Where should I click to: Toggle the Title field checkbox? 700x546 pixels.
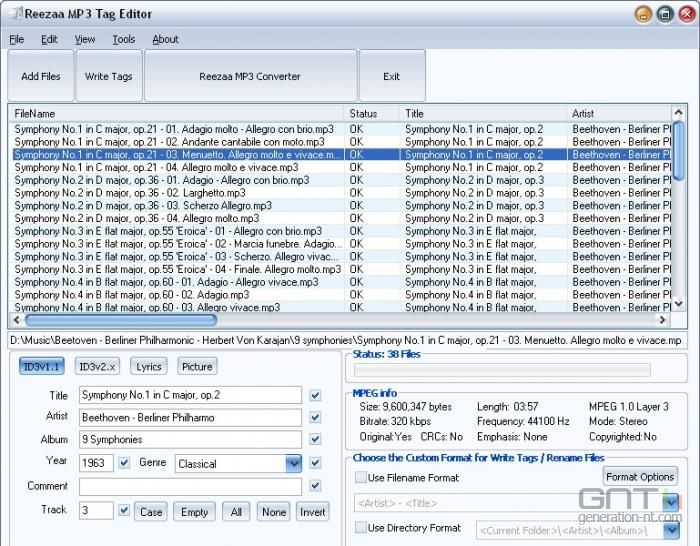pyautogui.click(x=315, y=395)
